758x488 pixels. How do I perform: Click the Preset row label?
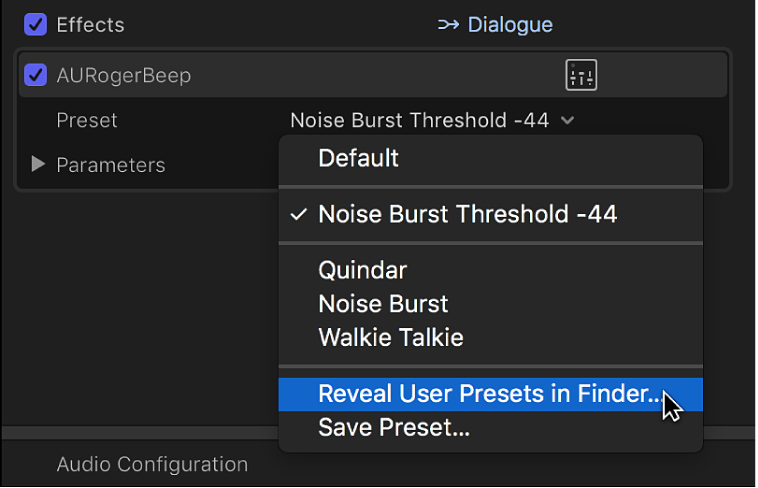[x=87, y=121]
